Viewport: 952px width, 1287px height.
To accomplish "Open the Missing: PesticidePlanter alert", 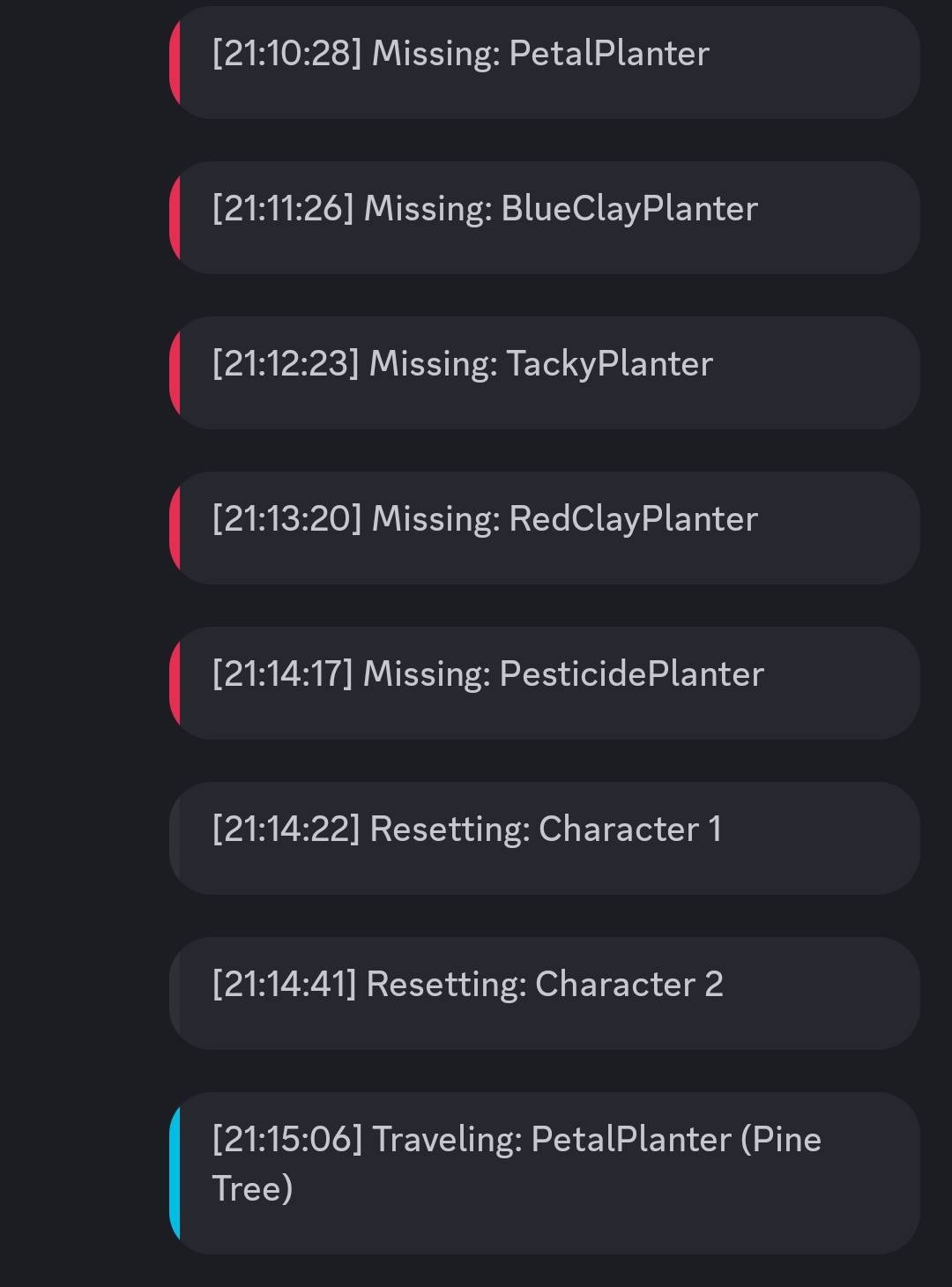I will pos(547,683).
